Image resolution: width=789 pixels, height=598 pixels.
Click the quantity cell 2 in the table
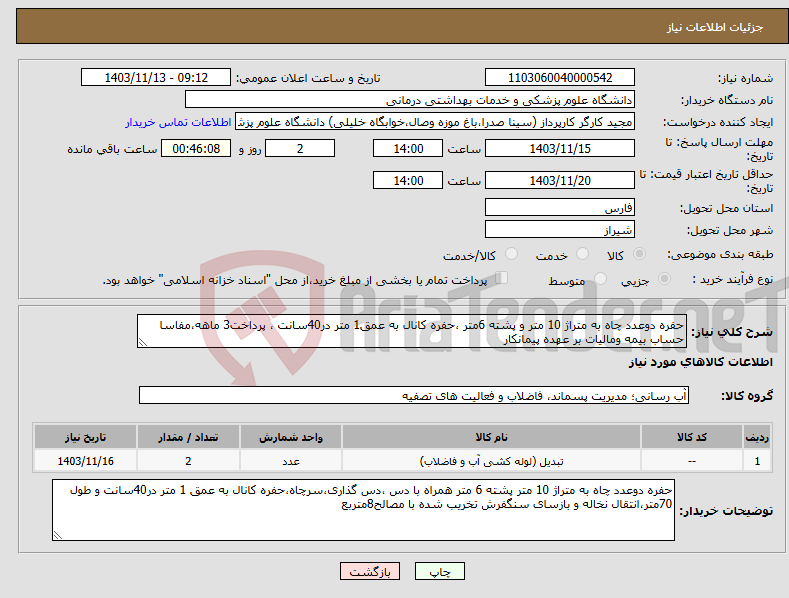188,461
